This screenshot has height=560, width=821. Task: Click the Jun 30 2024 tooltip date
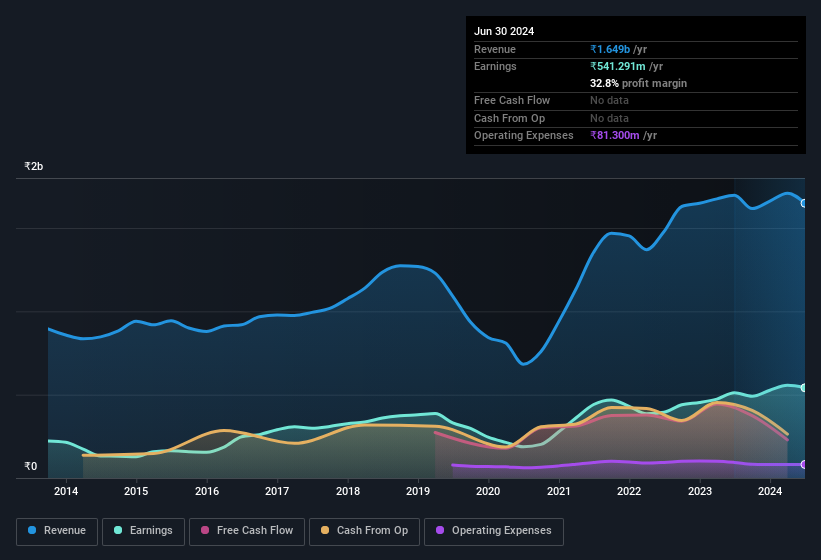click(504, 31)
